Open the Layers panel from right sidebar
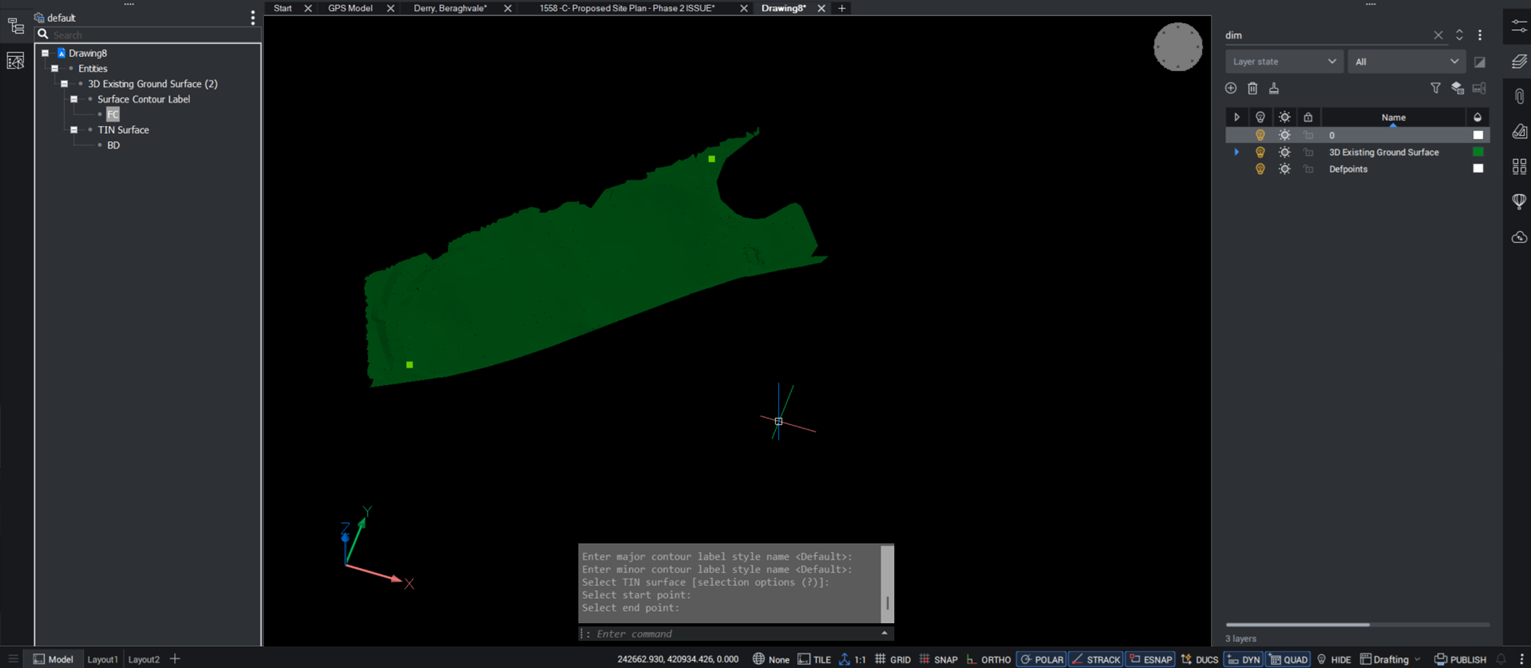The image size is (1531, 668). [x=1519, y=62]
